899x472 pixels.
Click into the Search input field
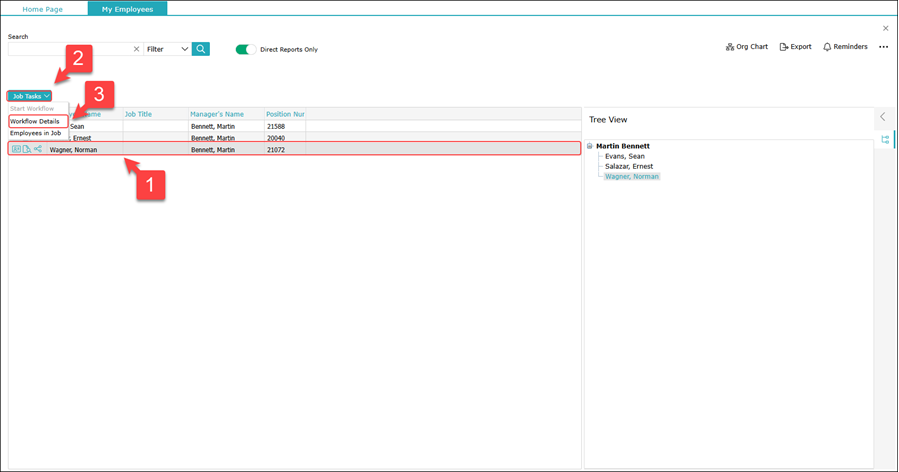68,49
